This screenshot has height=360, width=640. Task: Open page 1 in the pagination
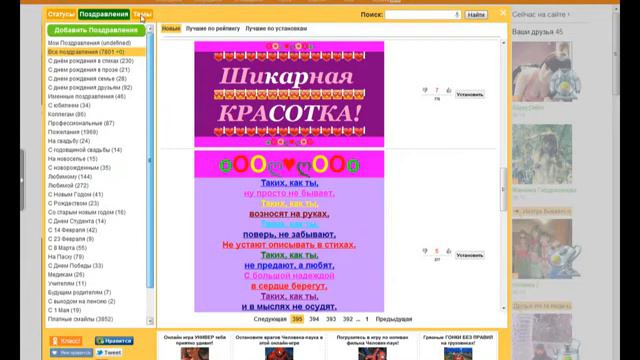(367, 319)
